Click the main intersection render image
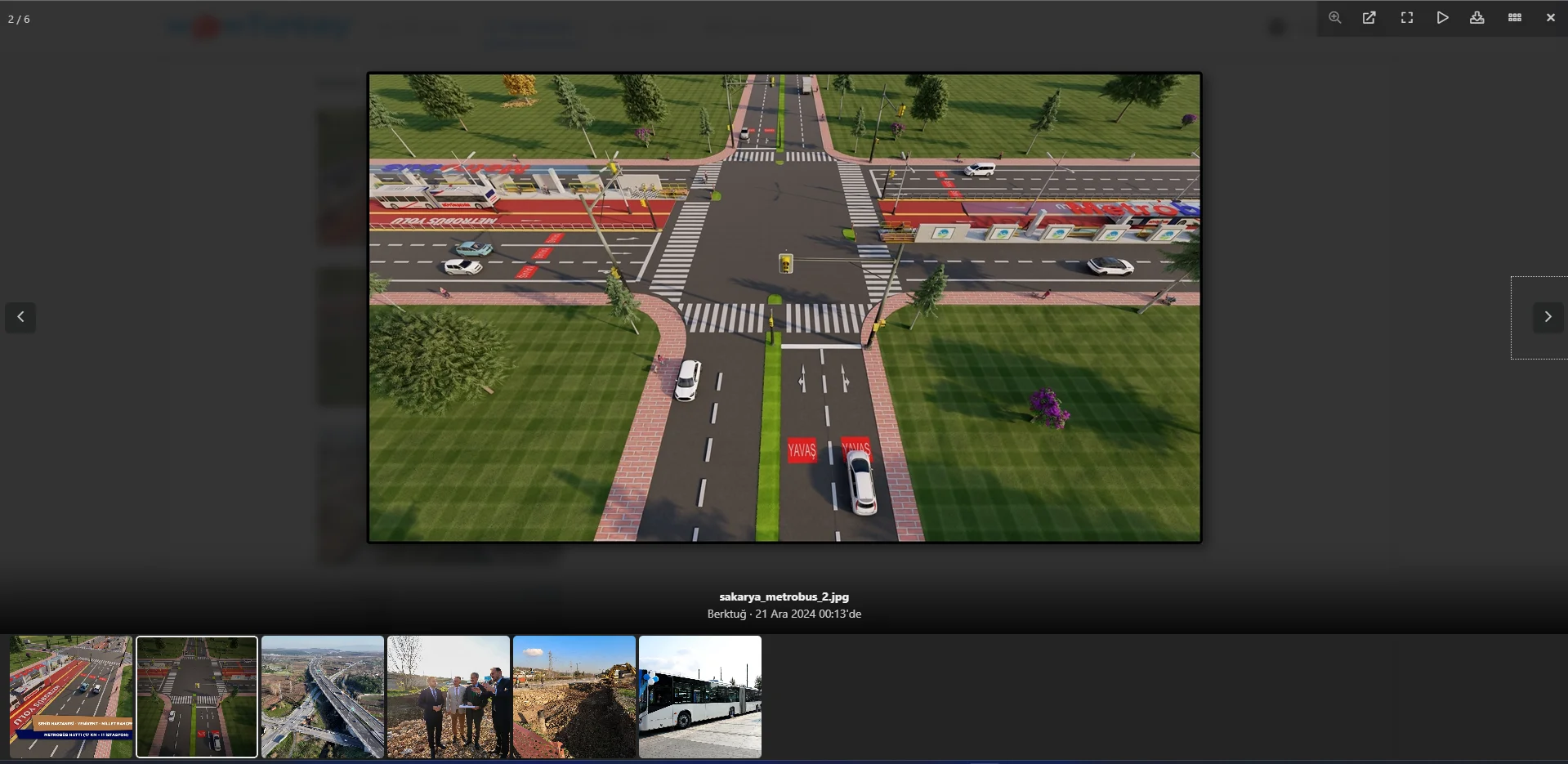The height and width of the screenshot is (764, 1568). tap(784, 307)
